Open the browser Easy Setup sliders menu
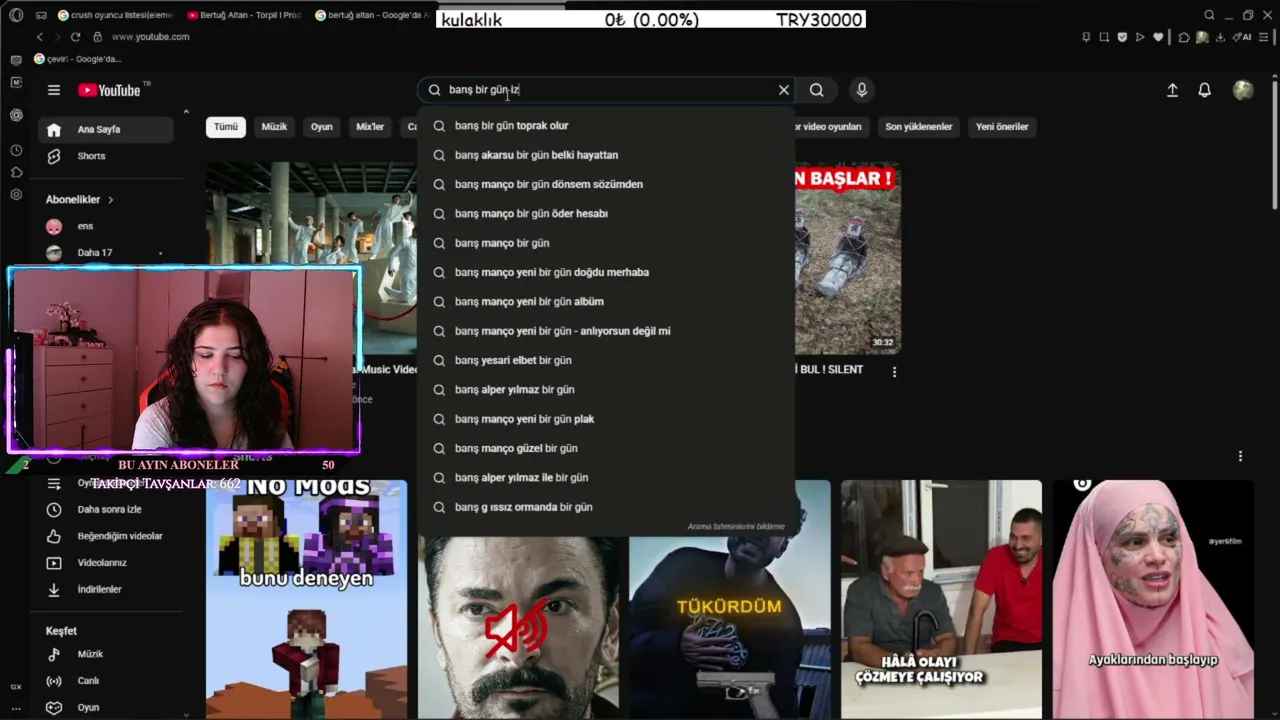The width and height of the screenshot is (1280, 720). click(x=1266, y=37)
